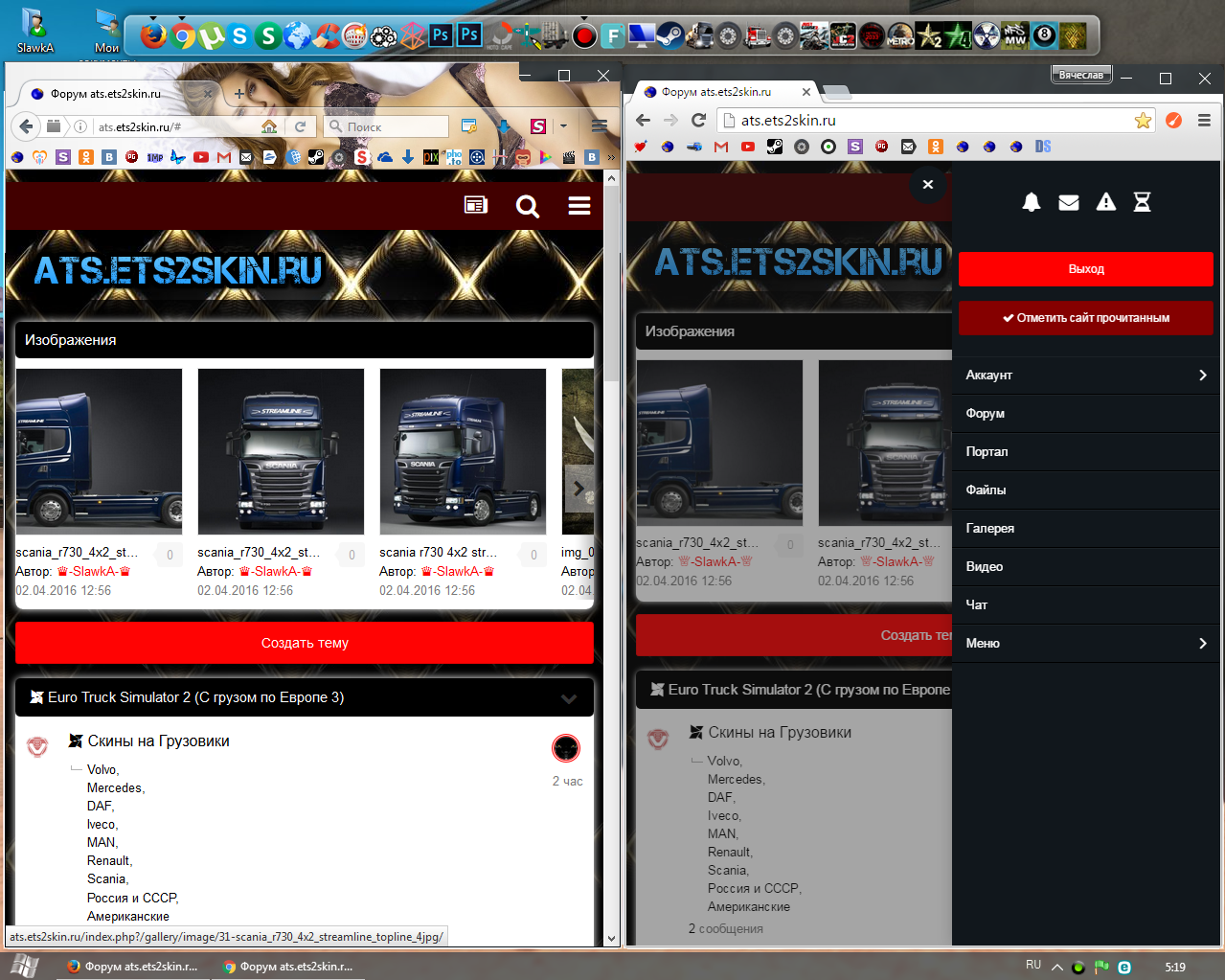Screen dimensions: 1225x980
Task: Open the hamburger menu in forum header
Action: click(578, 206)
